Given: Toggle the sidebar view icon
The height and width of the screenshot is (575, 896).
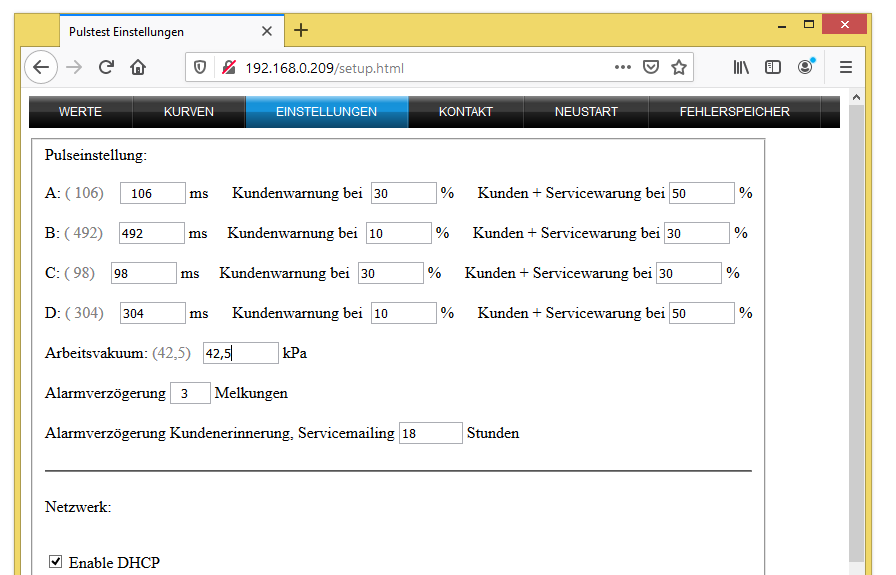Looking at the screenshot, I should [773, 67].
